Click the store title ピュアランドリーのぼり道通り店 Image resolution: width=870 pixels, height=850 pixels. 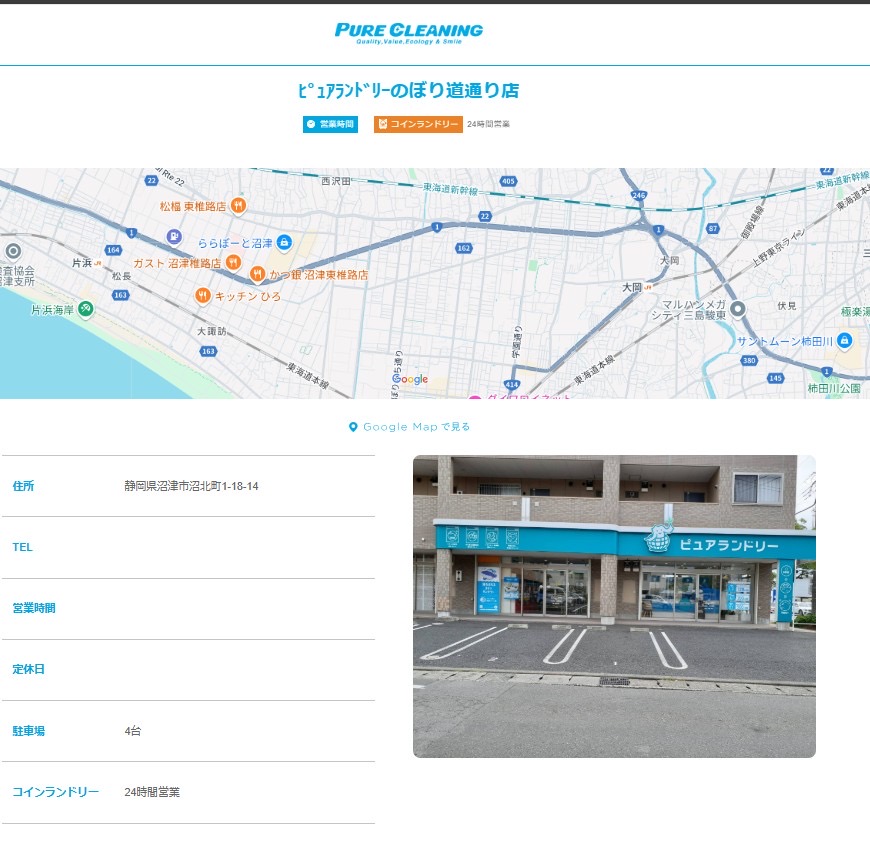(408, 90)
